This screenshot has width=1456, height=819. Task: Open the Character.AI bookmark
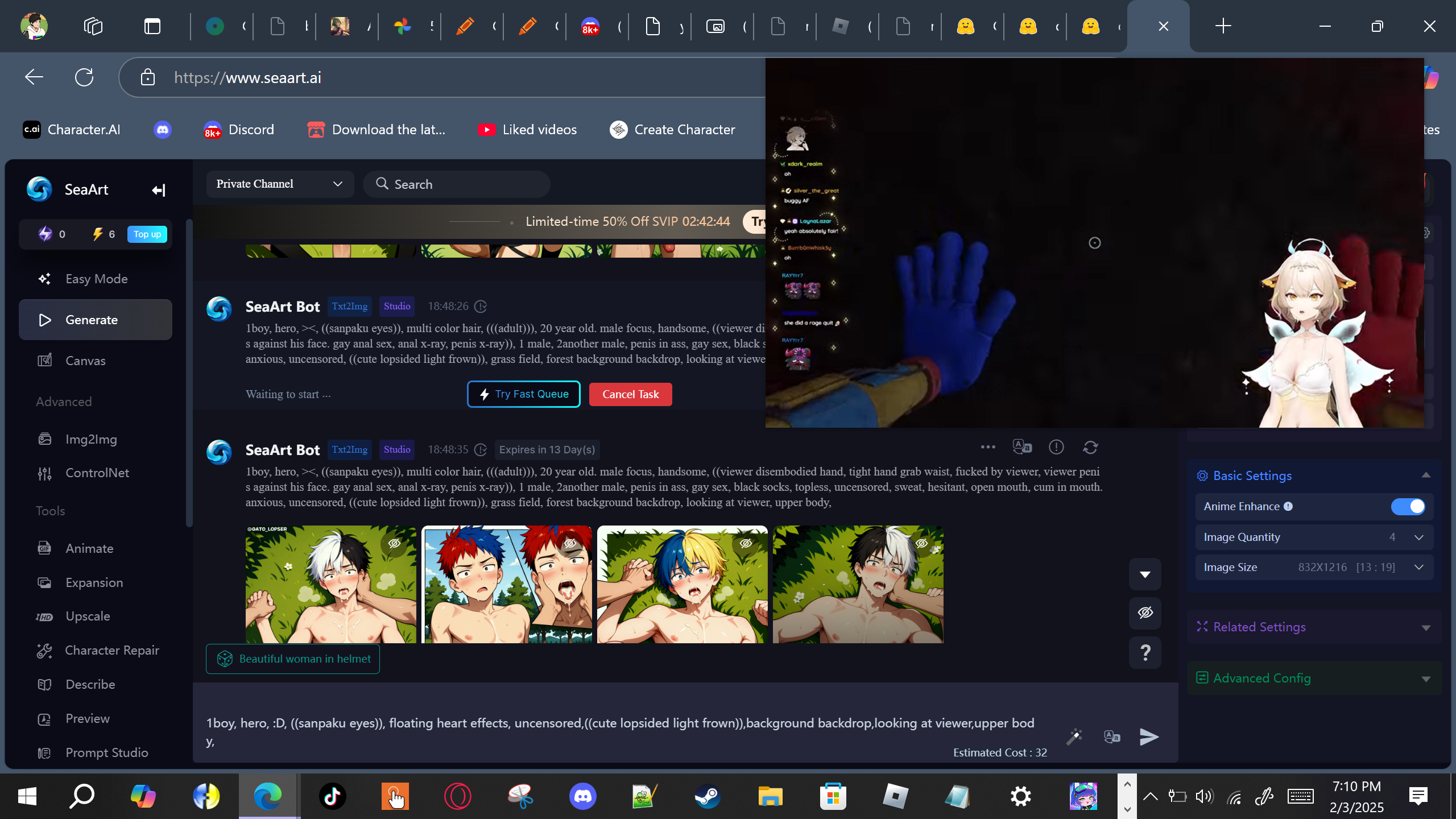tap(72, 130)
